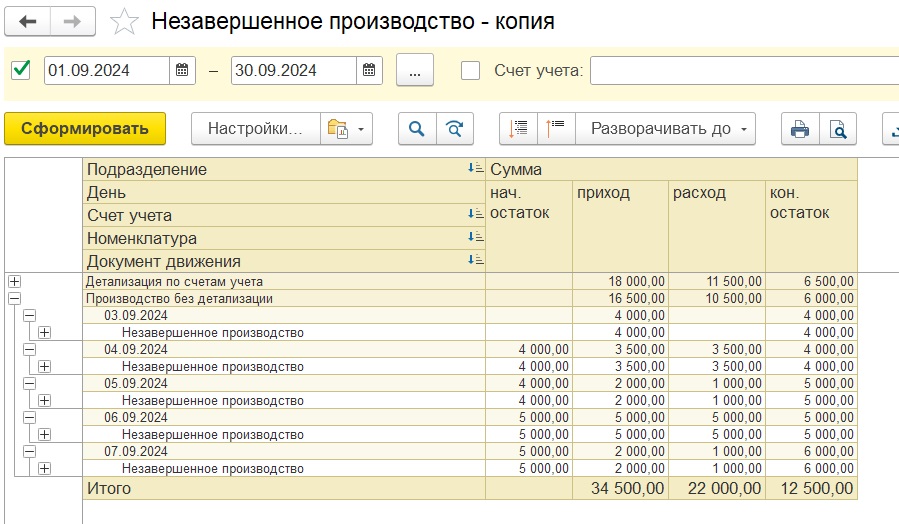899x524 pixels.
Task: Collapse the 06.09.2024 date group
Action: (29, 417)
